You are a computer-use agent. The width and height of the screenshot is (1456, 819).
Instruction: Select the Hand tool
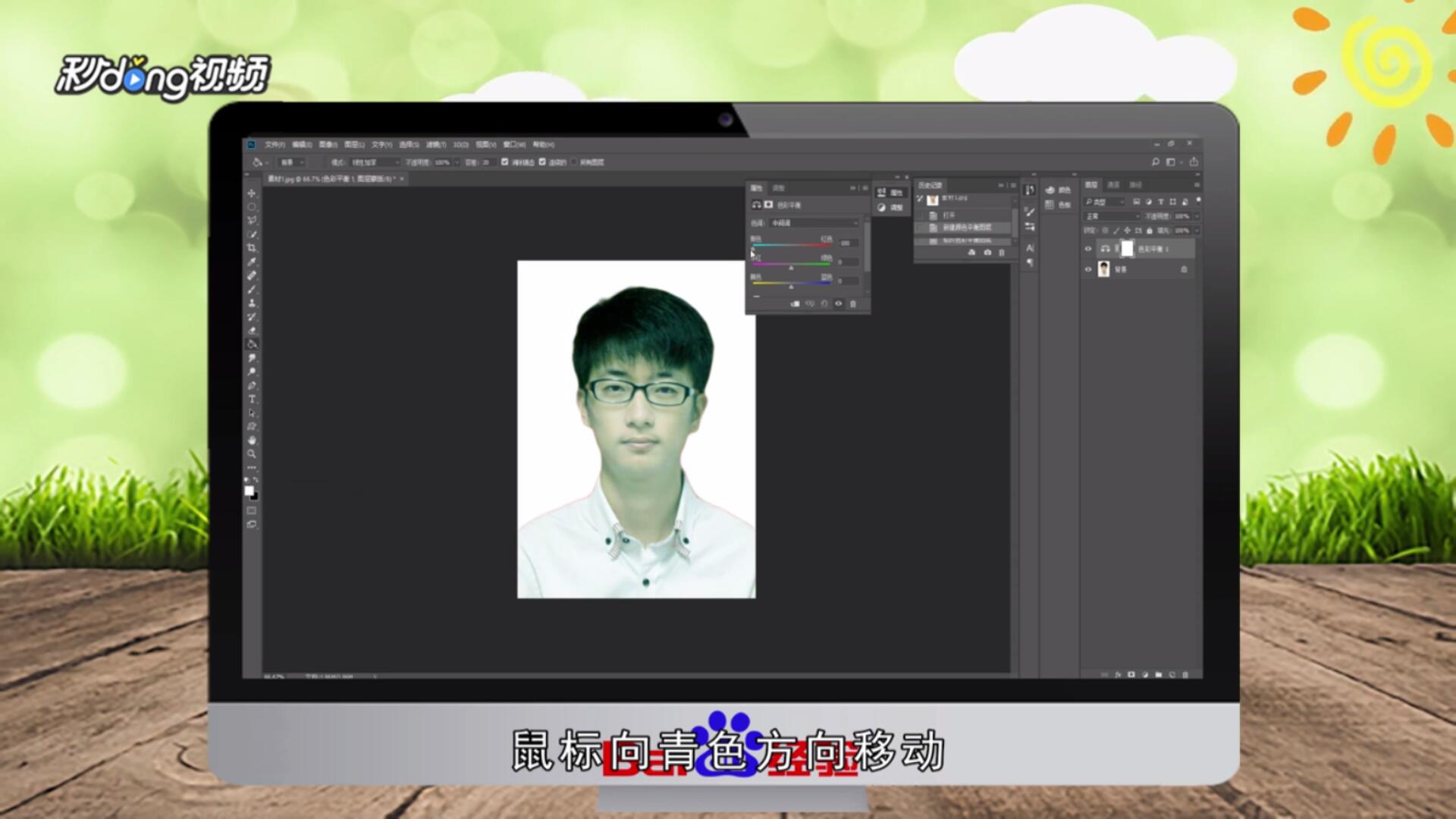pos(252,440)
